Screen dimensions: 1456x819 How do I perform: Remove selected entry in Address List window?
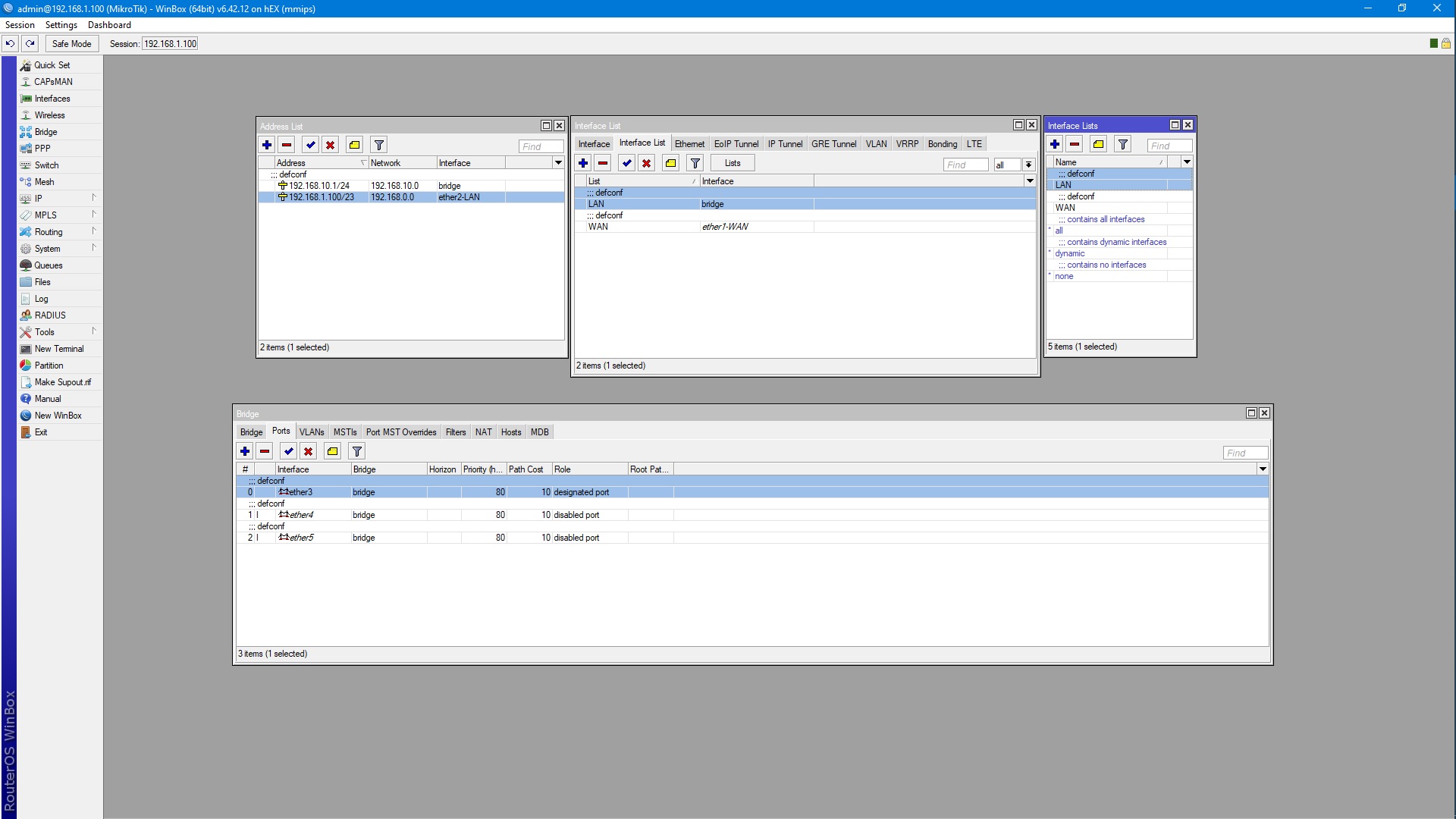pyautogui.click(x=287, y=145)
